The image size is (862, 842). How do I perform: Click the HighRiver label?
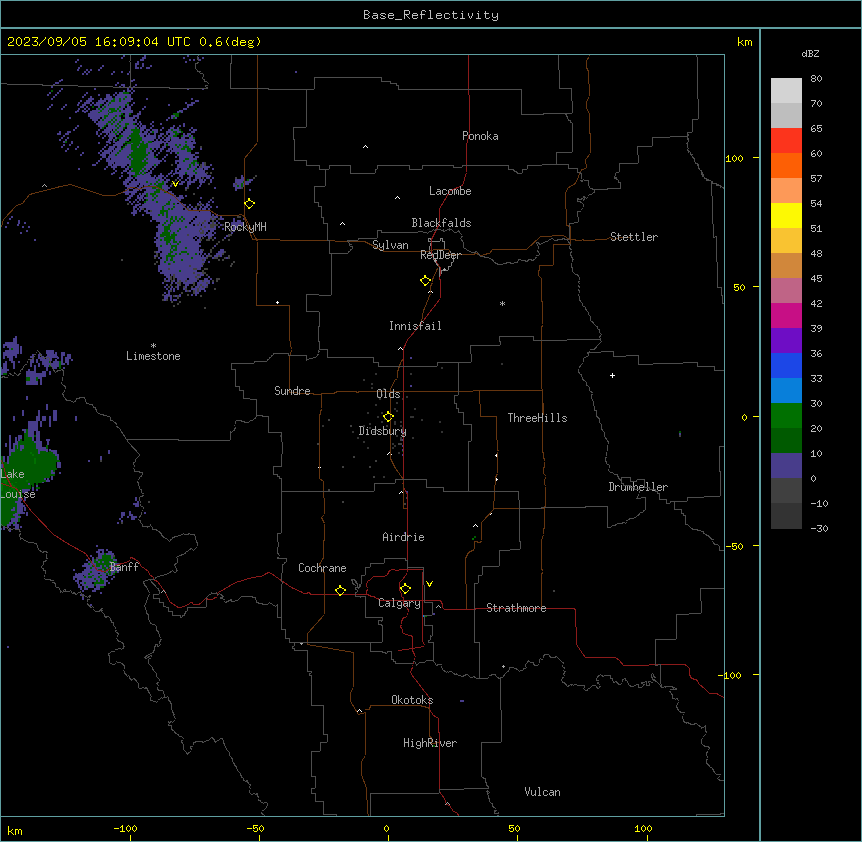pyautogui.click(x=430, y=743)
